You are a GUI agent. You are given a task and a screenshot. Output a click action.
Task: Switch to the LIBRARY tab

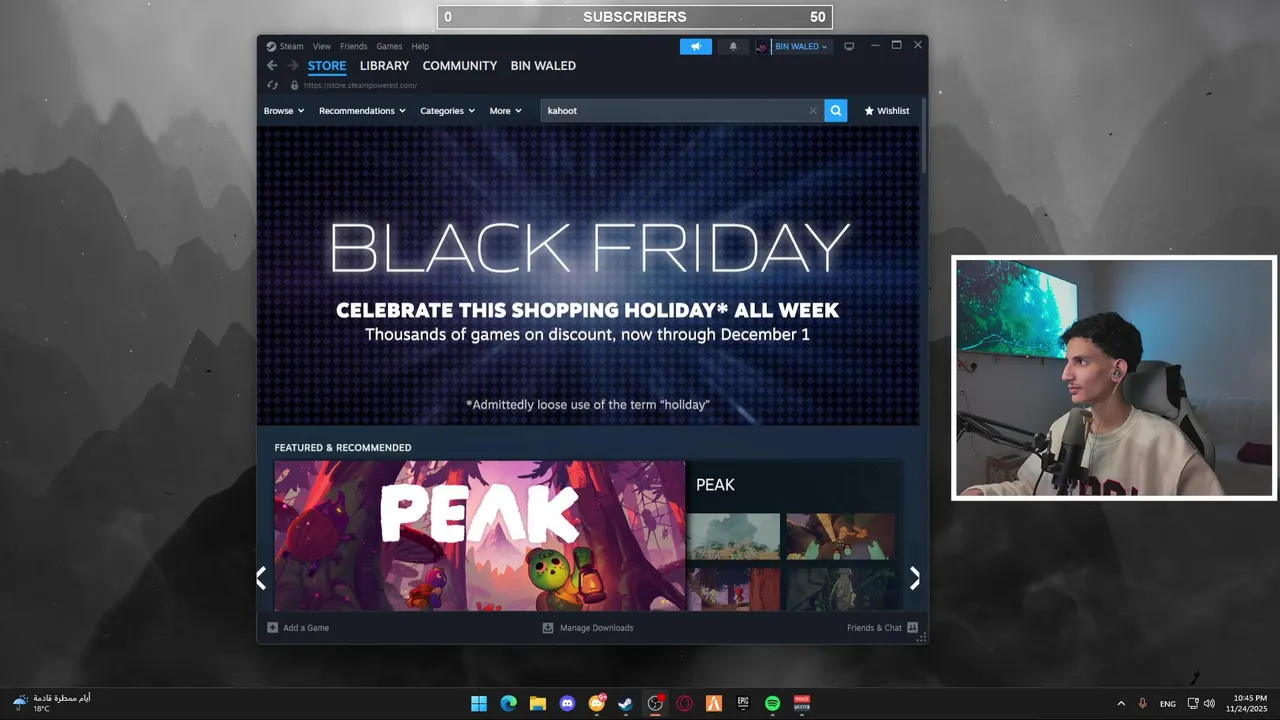click(x=384, y=66)
